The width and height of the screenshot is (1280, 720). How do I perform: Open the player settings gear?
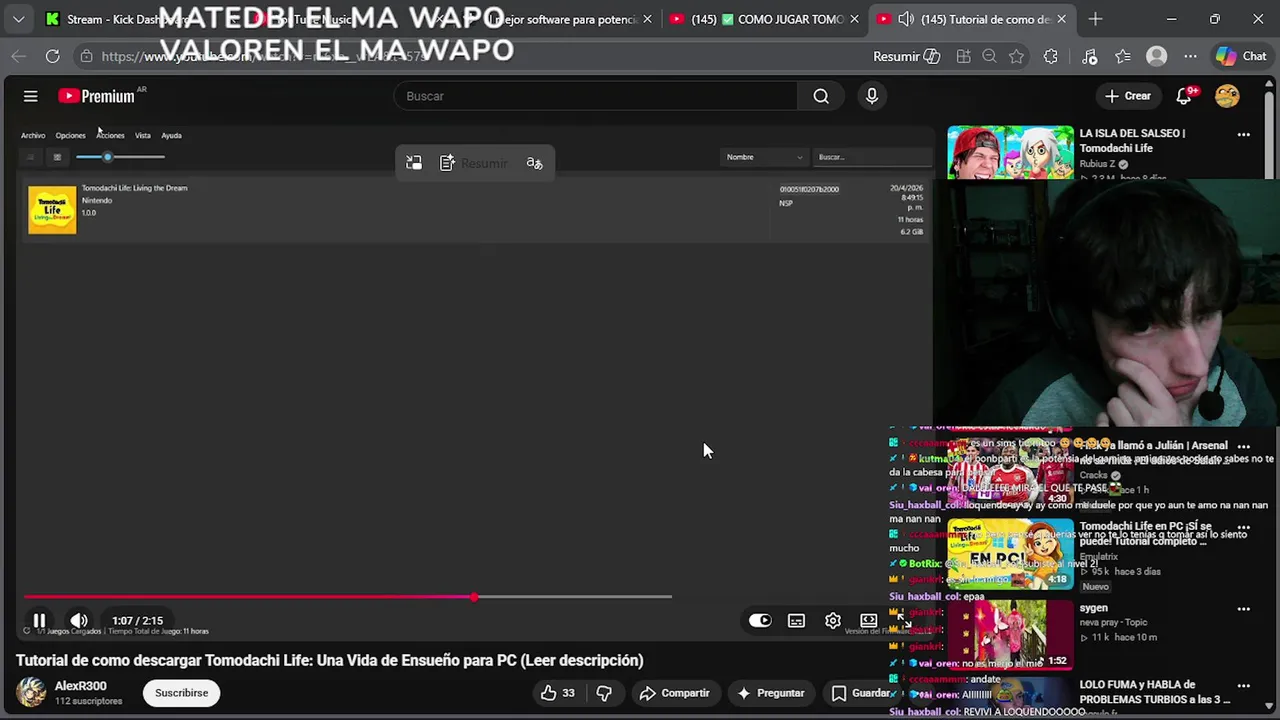pos(833,621)
